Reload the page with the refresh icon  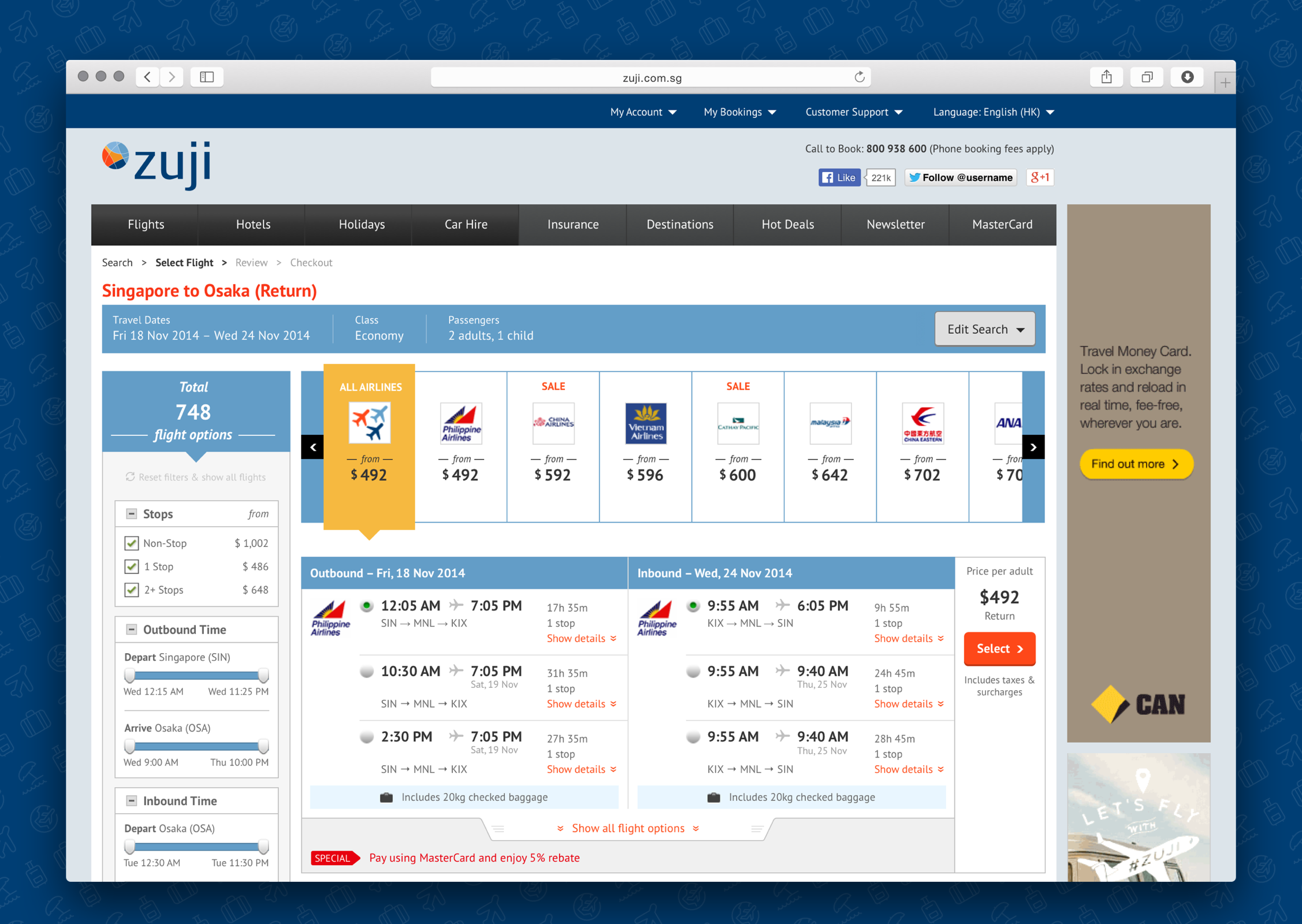coord(859,77)
